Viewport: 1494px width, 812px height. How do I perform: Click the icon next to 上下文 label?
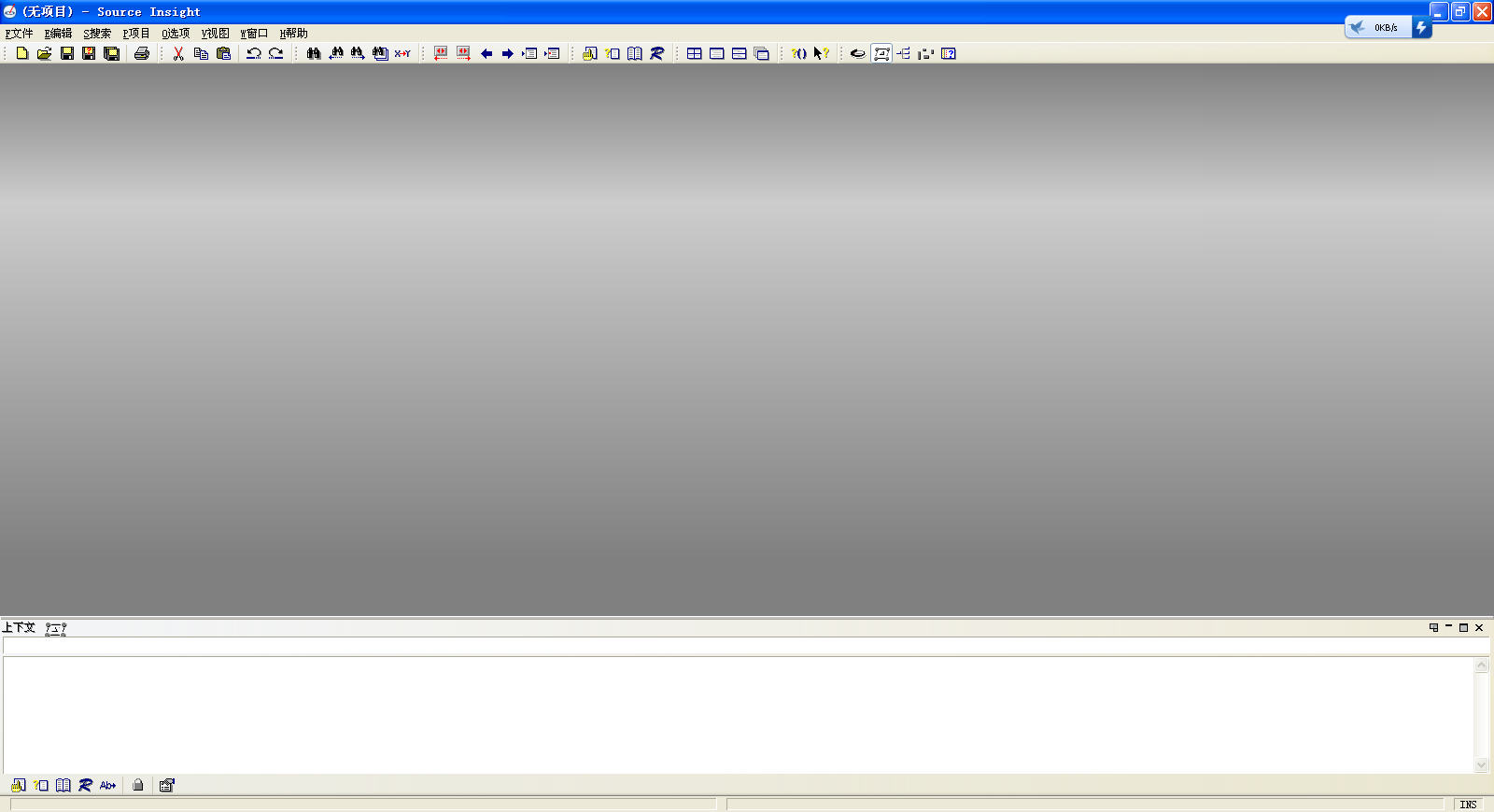point(56,628)
